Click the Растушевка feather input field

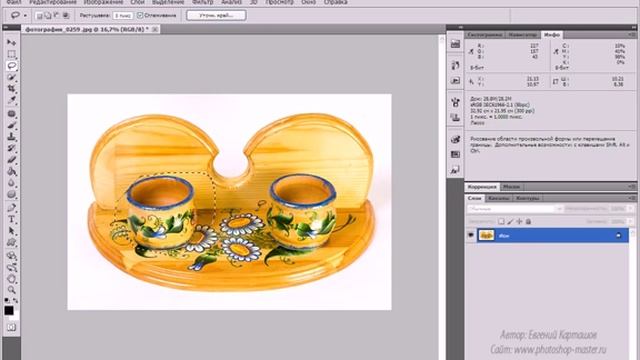coord(122,16)
